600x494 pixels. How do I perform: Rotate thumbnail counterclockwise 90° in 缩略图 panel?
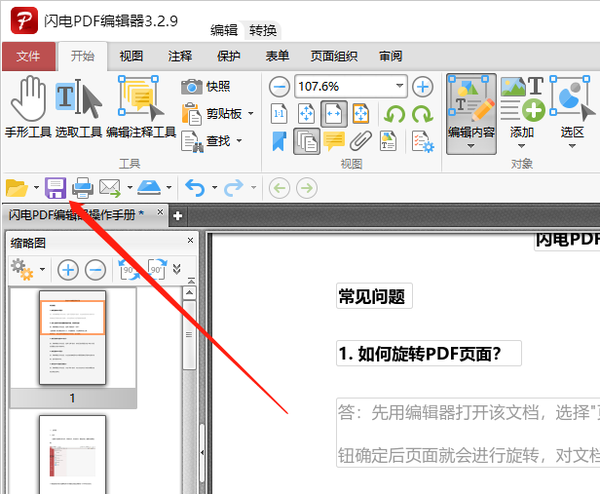129,268
